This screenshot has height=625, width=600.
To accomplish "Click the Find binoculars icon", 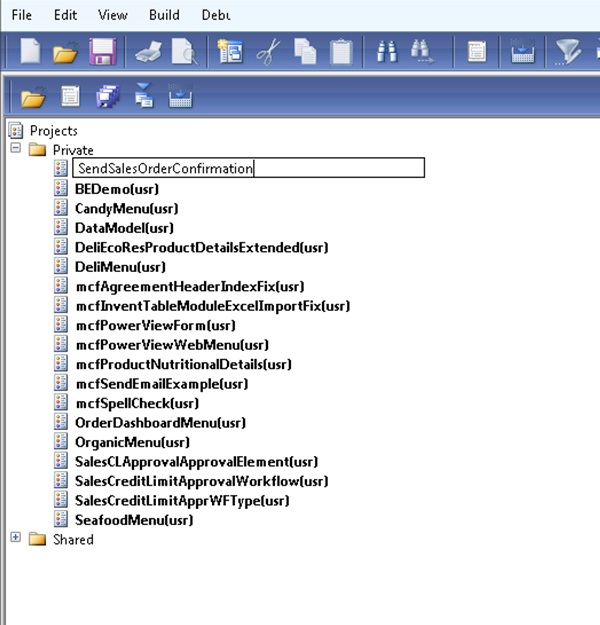I will click(387, 52).
